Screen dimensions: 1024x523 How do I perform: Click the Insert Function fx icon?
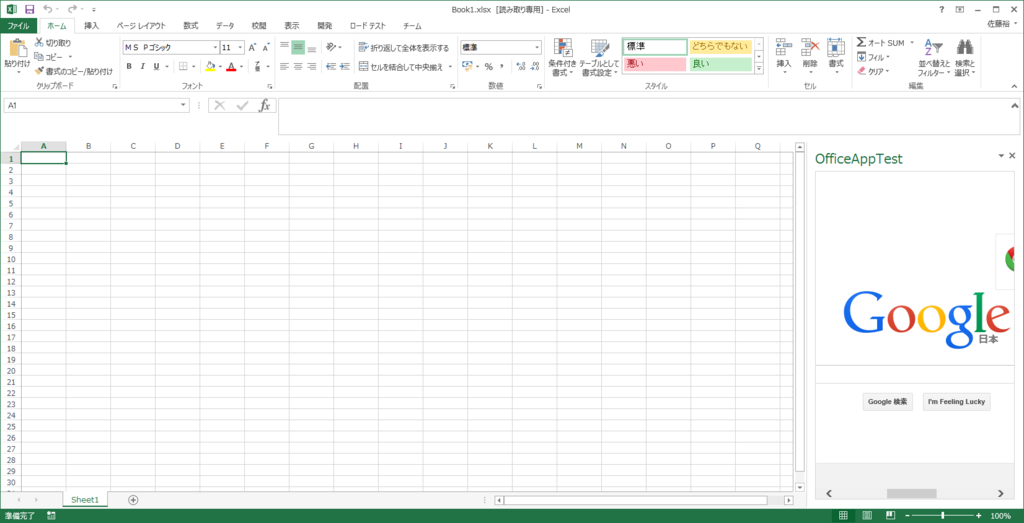tap(264, 106)
